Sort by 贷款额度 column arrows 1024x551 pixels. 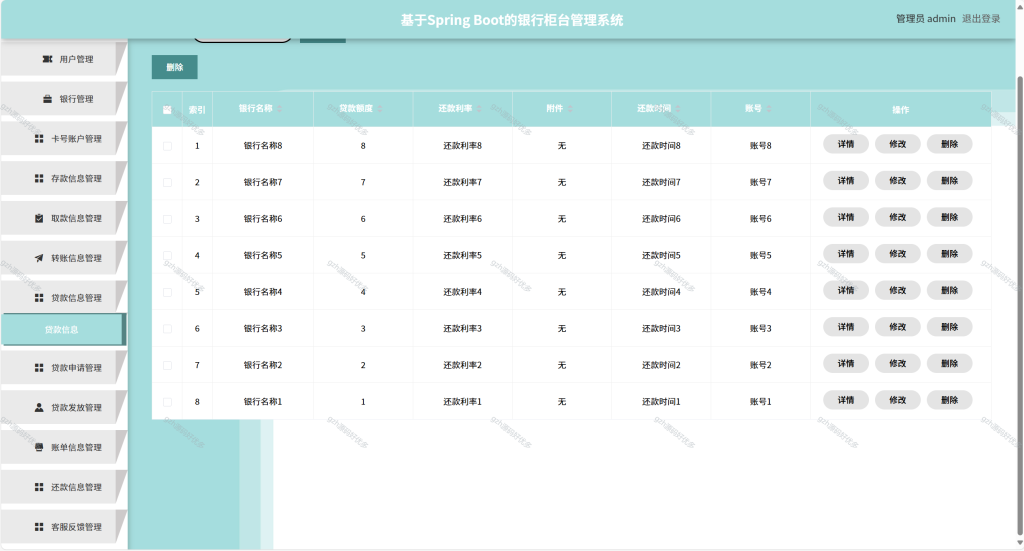pyautogui.click(x=379, y=109)
